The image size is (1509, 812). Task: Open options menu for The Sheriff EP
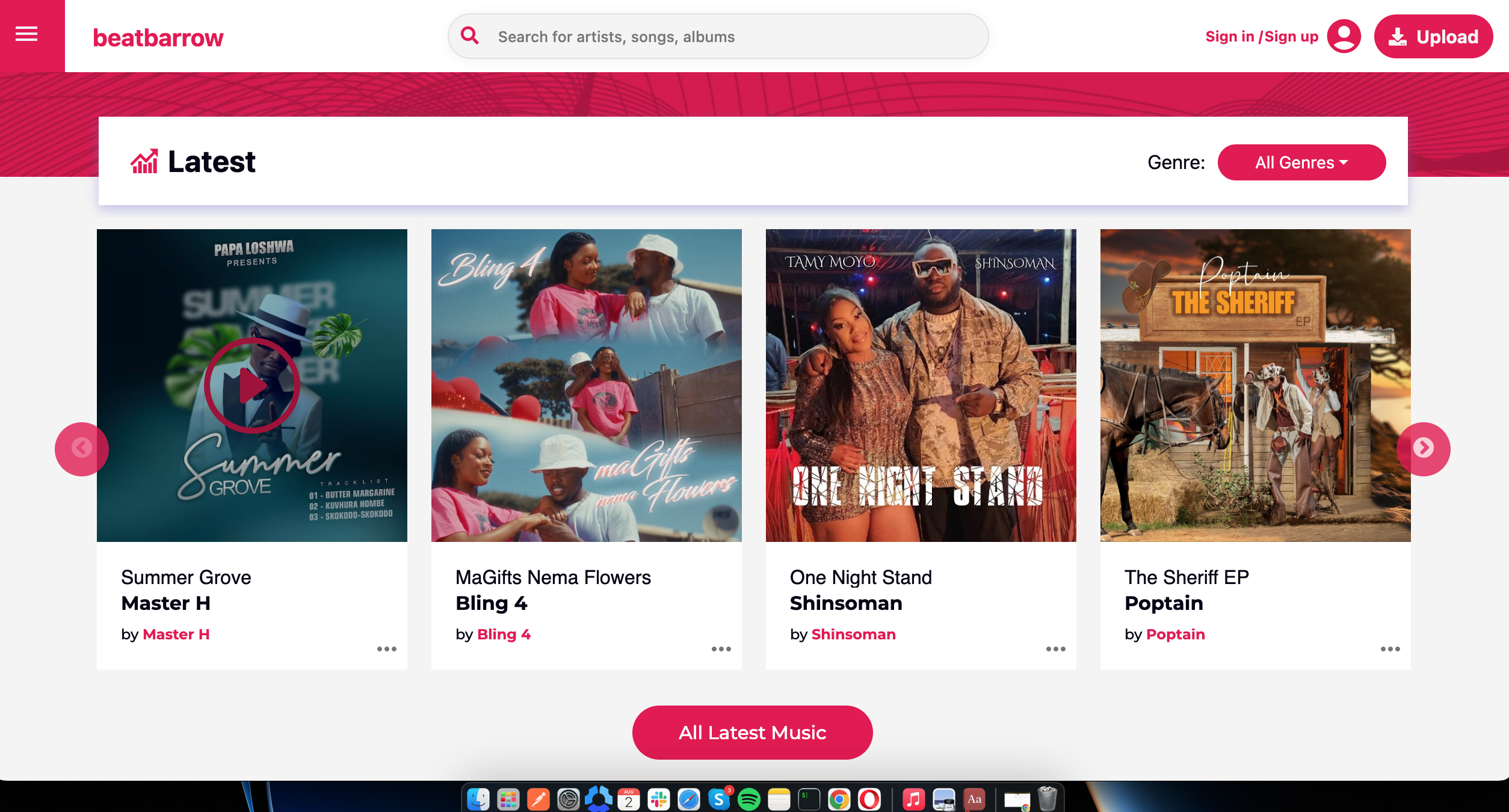1390,649
